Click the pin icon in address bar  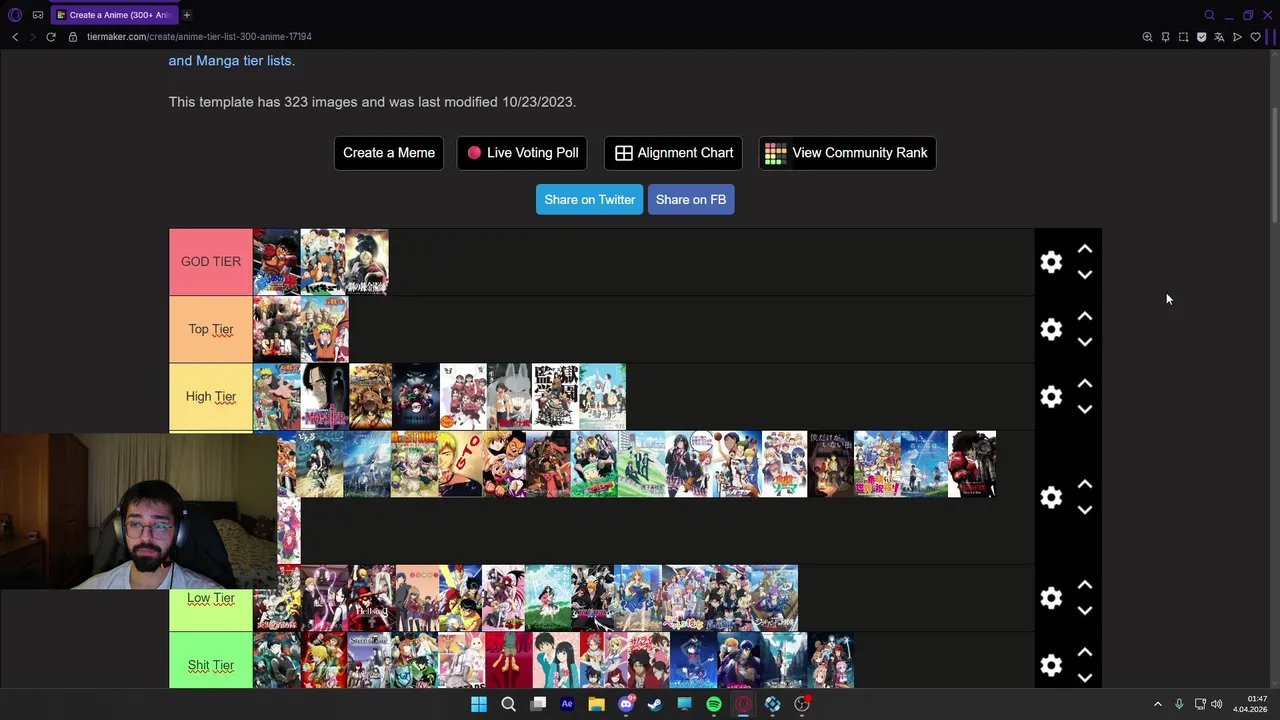1165,37
